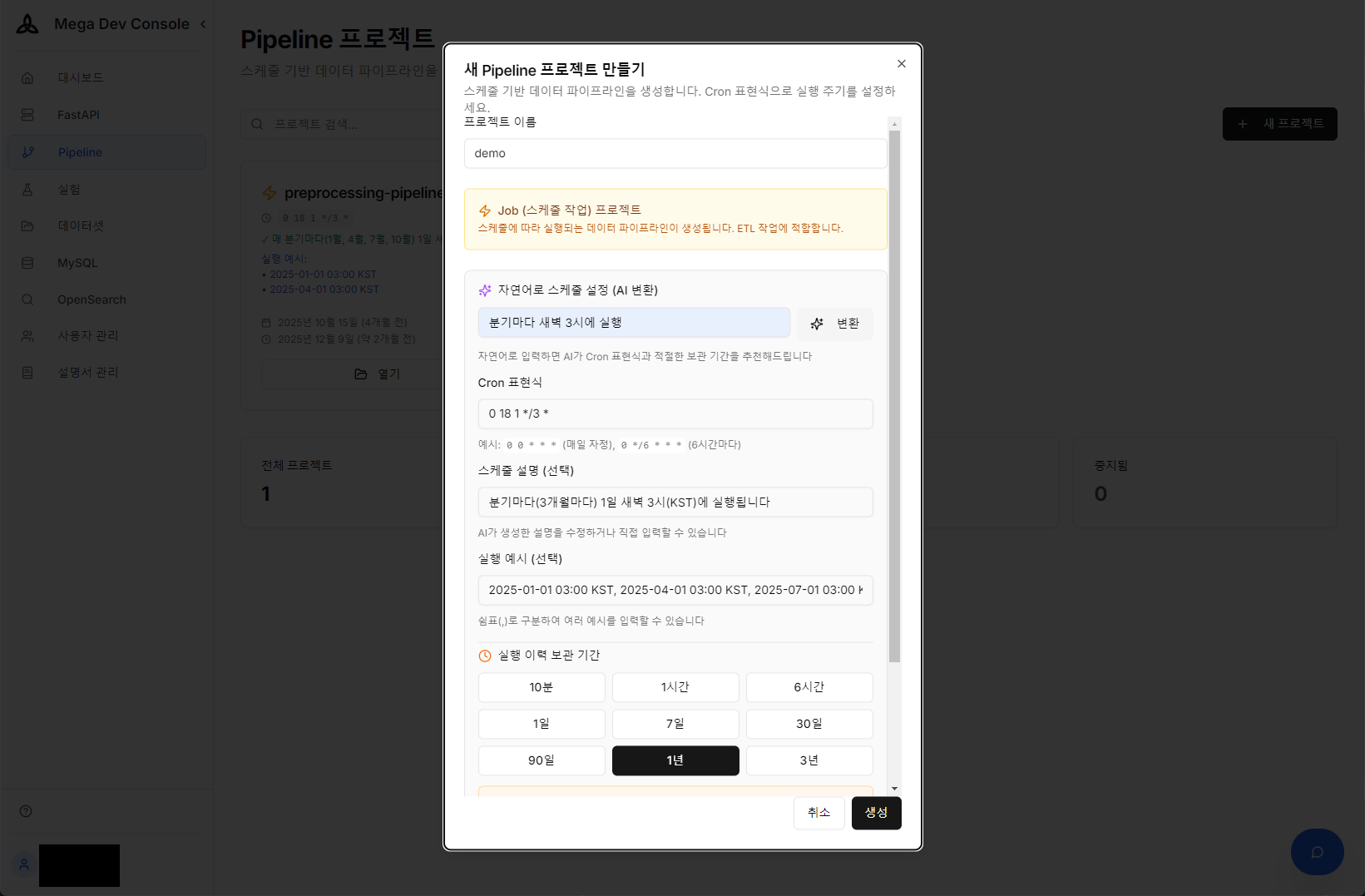1365x896 pixels.
Task: Select the 10분 retention option
Action: point(541,687)
